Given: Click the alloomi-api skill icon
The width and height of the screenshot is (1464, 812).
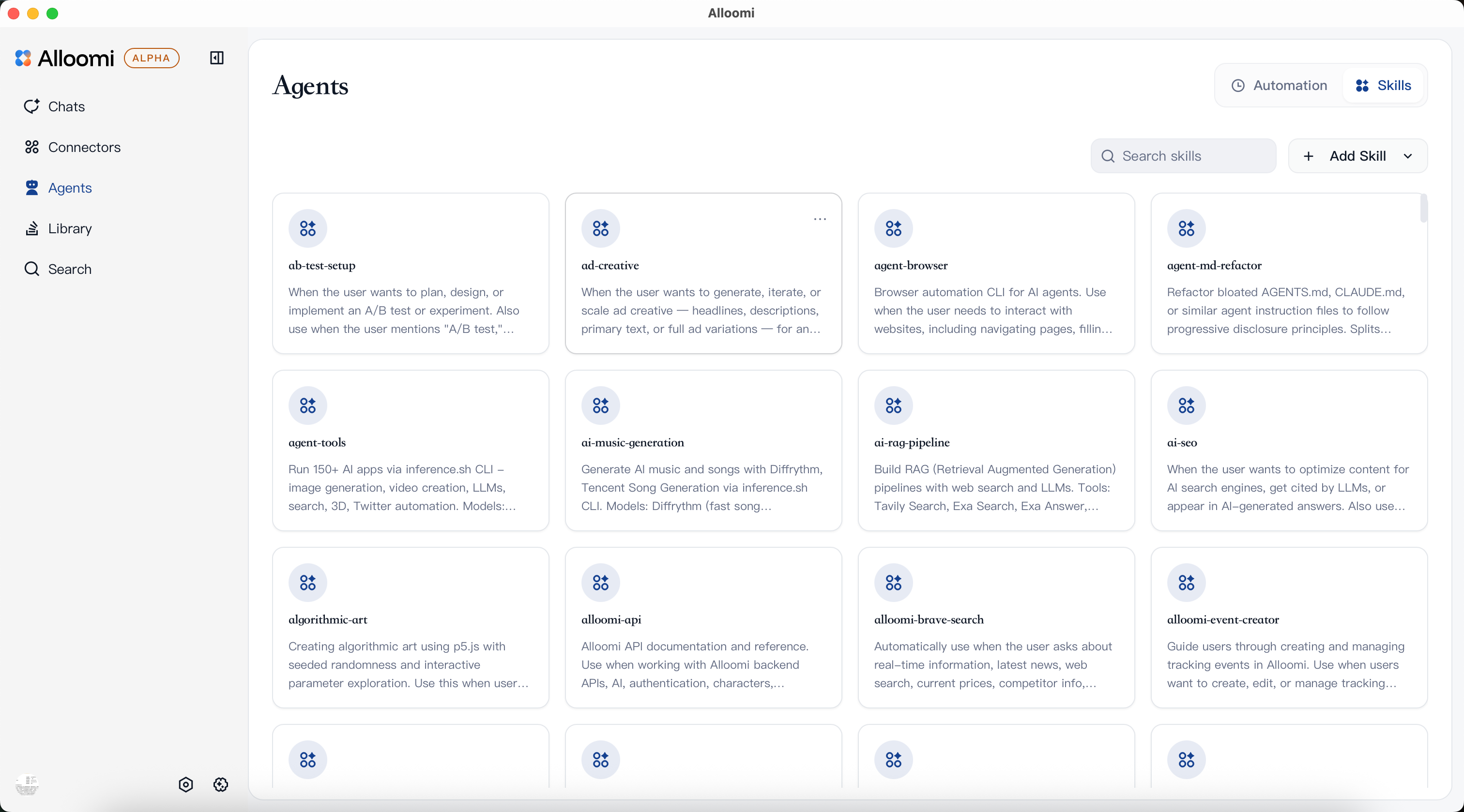Looking at the screenshot, I should click(600, 583).
